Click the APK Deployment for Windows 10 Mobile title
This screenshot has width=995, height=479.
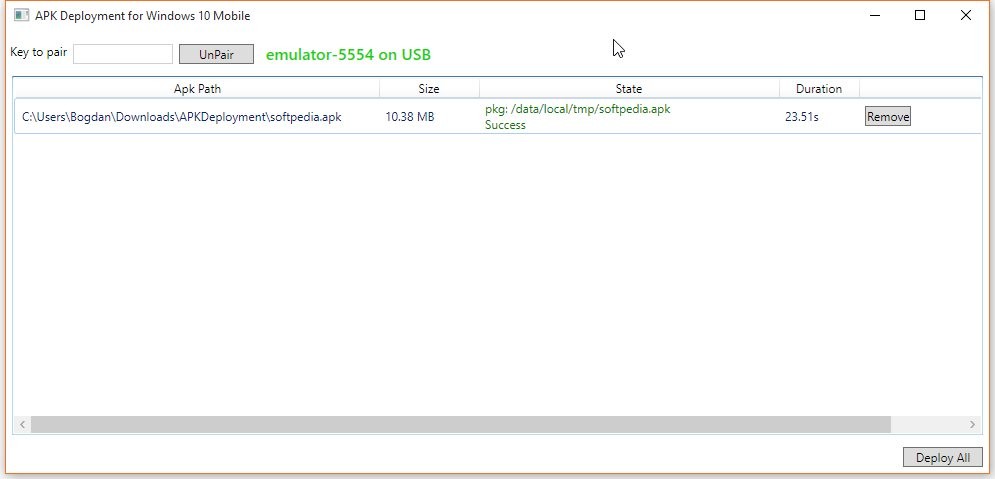click(142, 16)
